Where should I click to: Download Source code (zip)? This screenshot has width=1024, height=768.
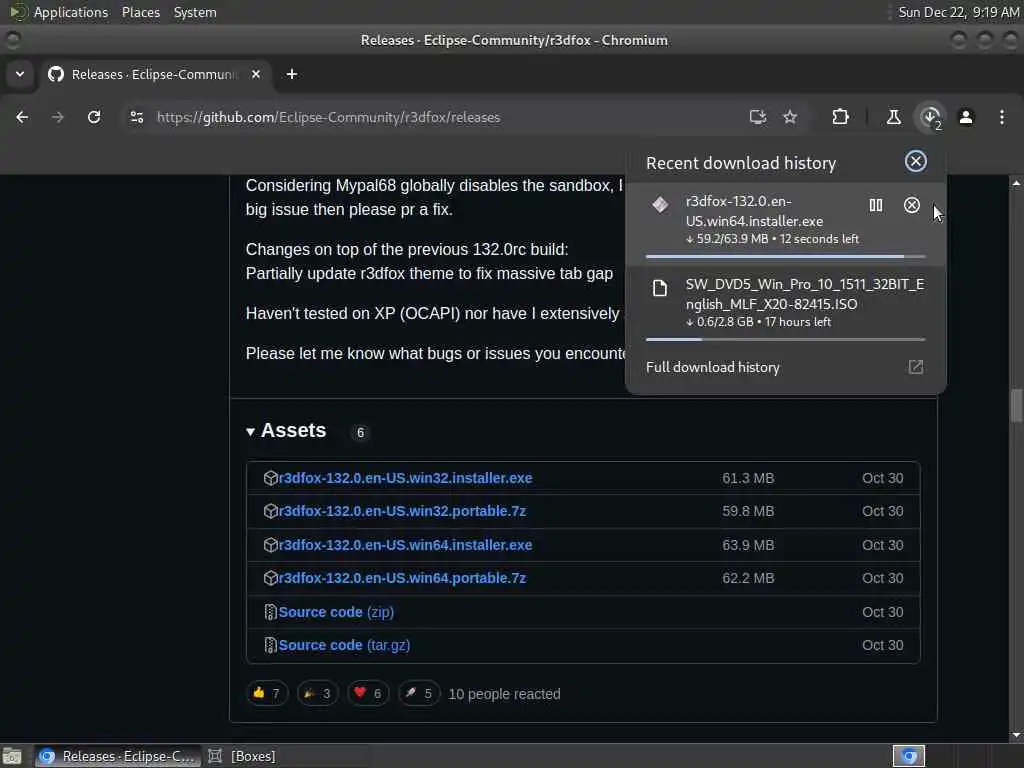(336, 612)
